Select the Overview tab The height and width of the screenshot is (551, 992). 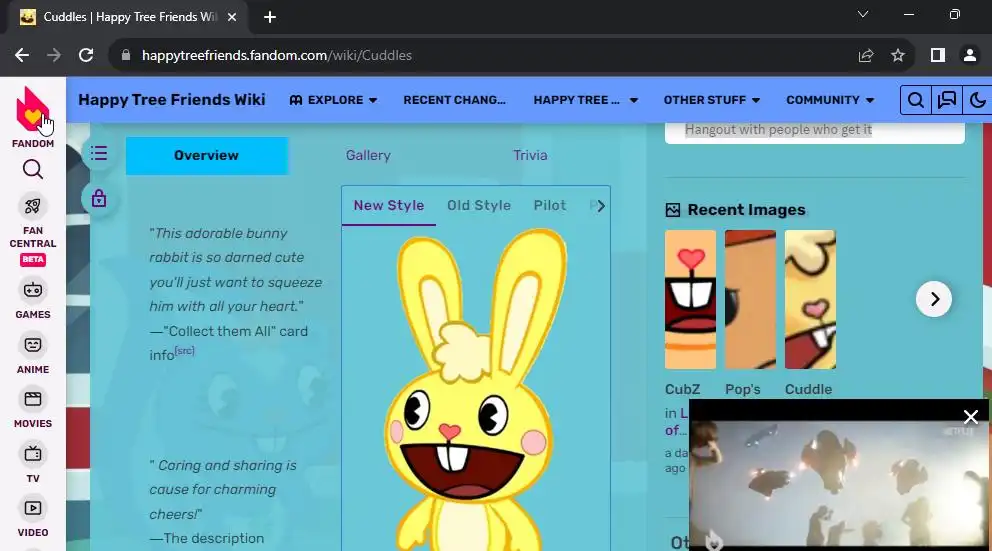pyautogui.click(x=206, y=156)
